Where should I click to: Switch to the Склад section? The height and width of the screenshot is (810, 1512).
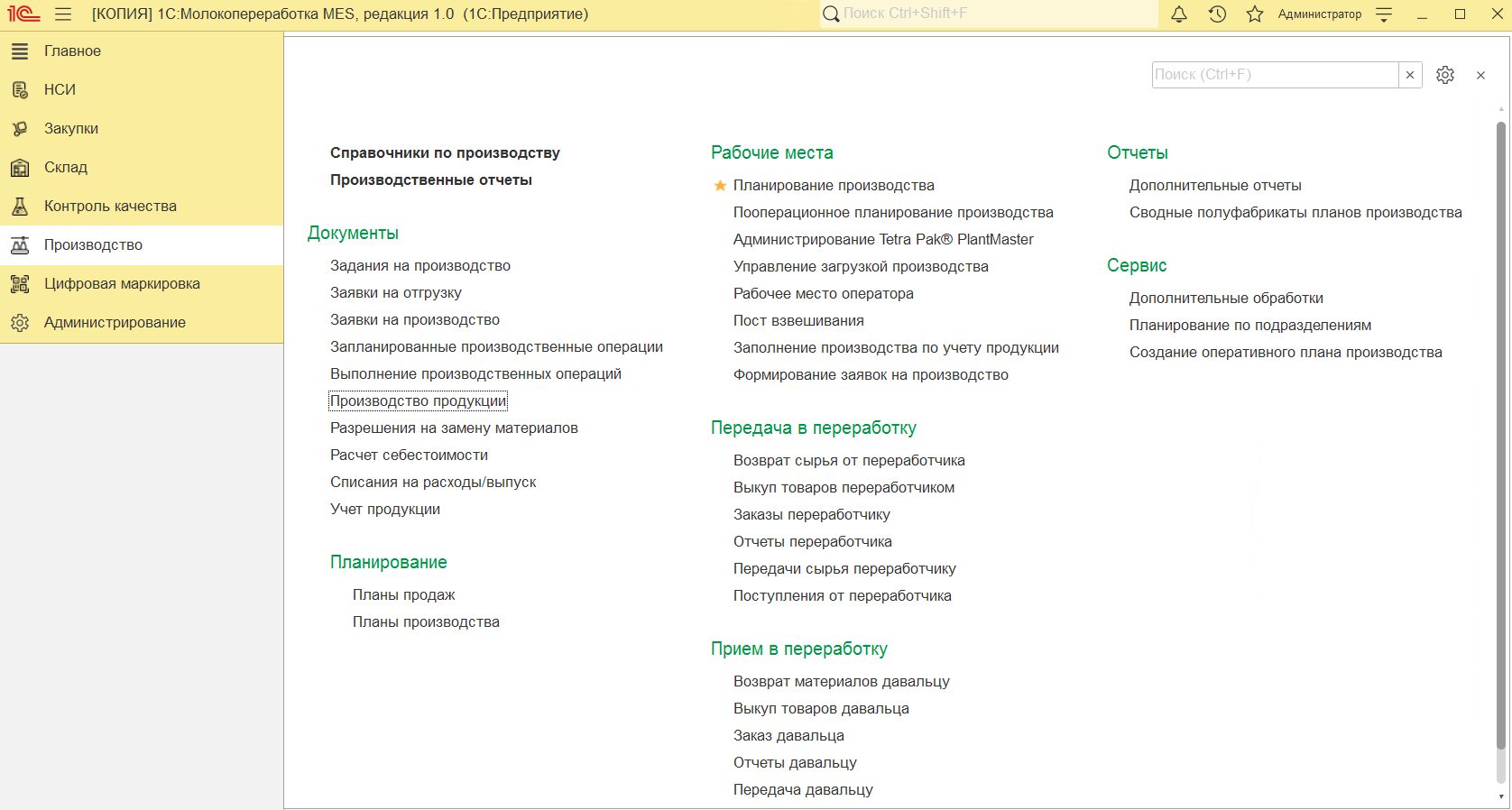(66, 168)
